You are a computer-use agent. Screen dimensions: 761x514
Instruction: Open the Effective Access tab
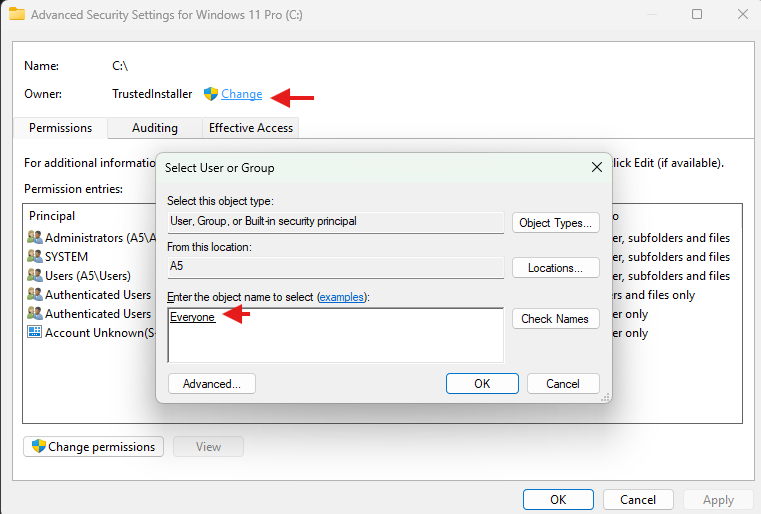pos(250,128)
